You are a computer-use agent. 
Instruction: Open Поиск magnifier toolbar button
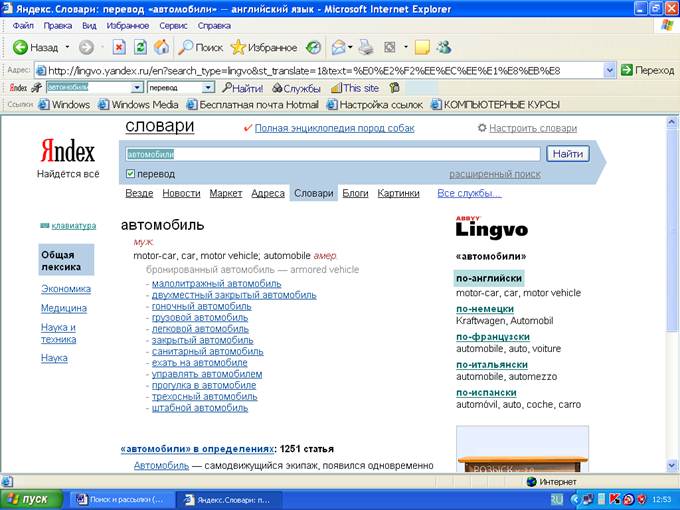[201, 47]
